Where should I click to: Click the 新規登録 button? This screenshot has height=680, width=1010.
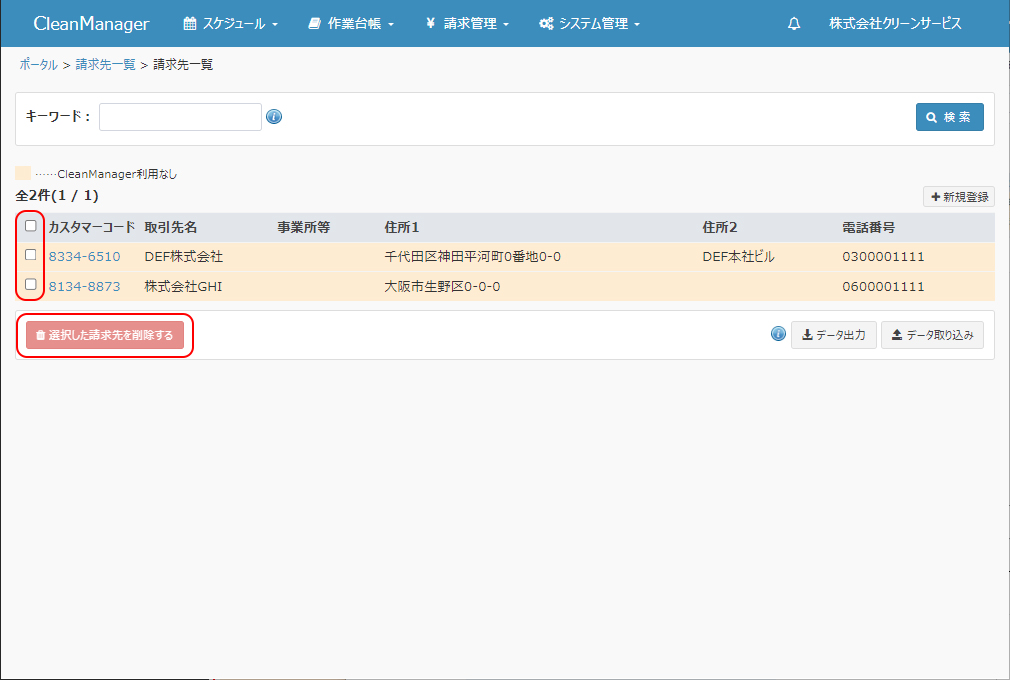pos(958,197)
